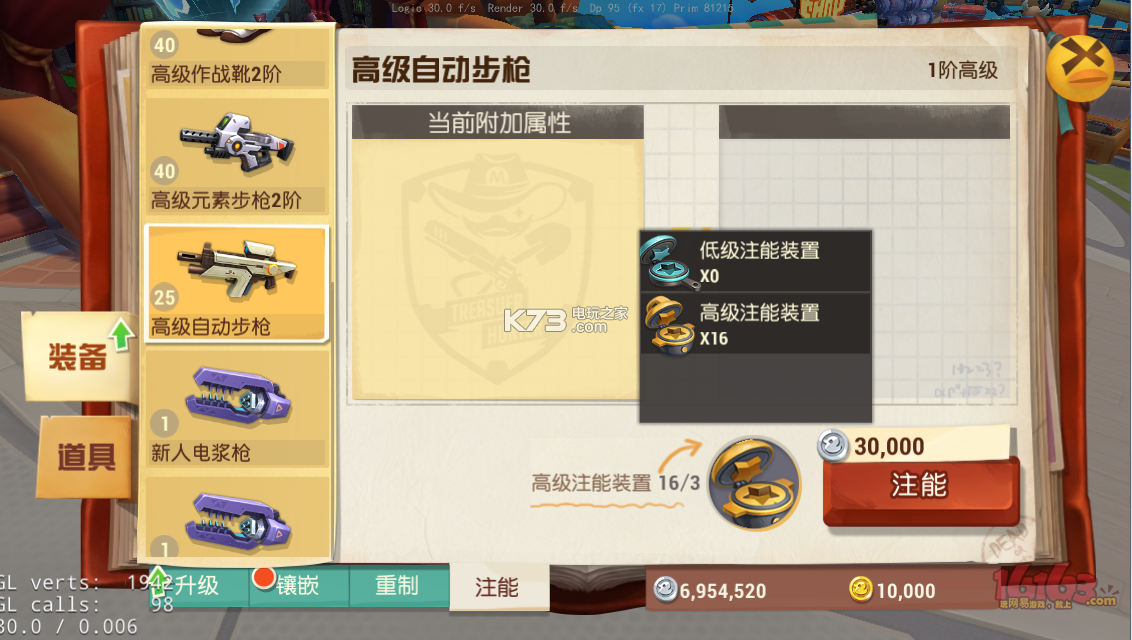The width and height of the screenshot is (1132, 640).
Task: Click the 高级注能装置 icon in popup list
Action: pyautogui.click(x=669, y=323)
